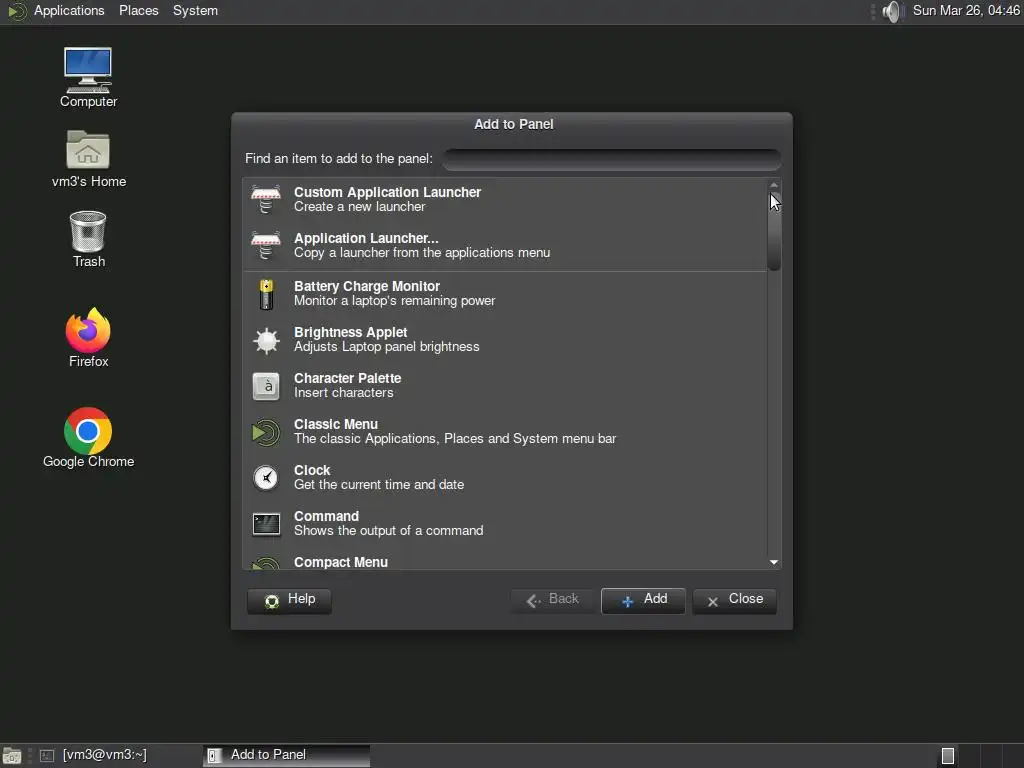Viewport: 1024px width, 768px height.
Task: Select the Add to Panel taskbar entry
Action: click(287, 755)
